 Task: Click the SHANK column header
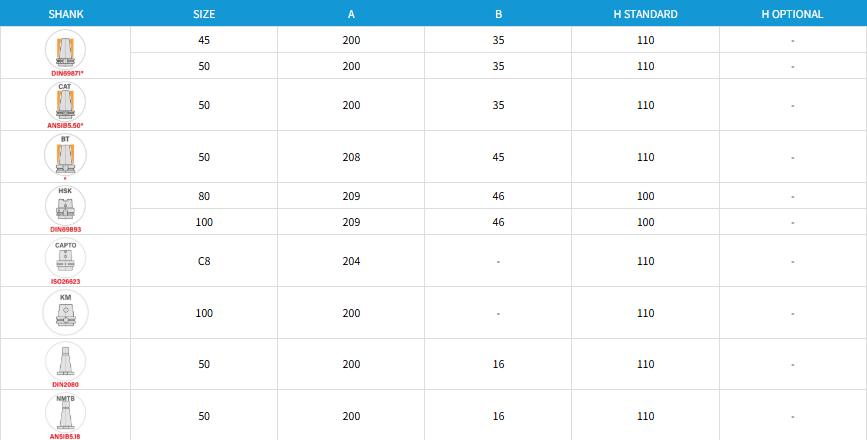pos(66,14)
